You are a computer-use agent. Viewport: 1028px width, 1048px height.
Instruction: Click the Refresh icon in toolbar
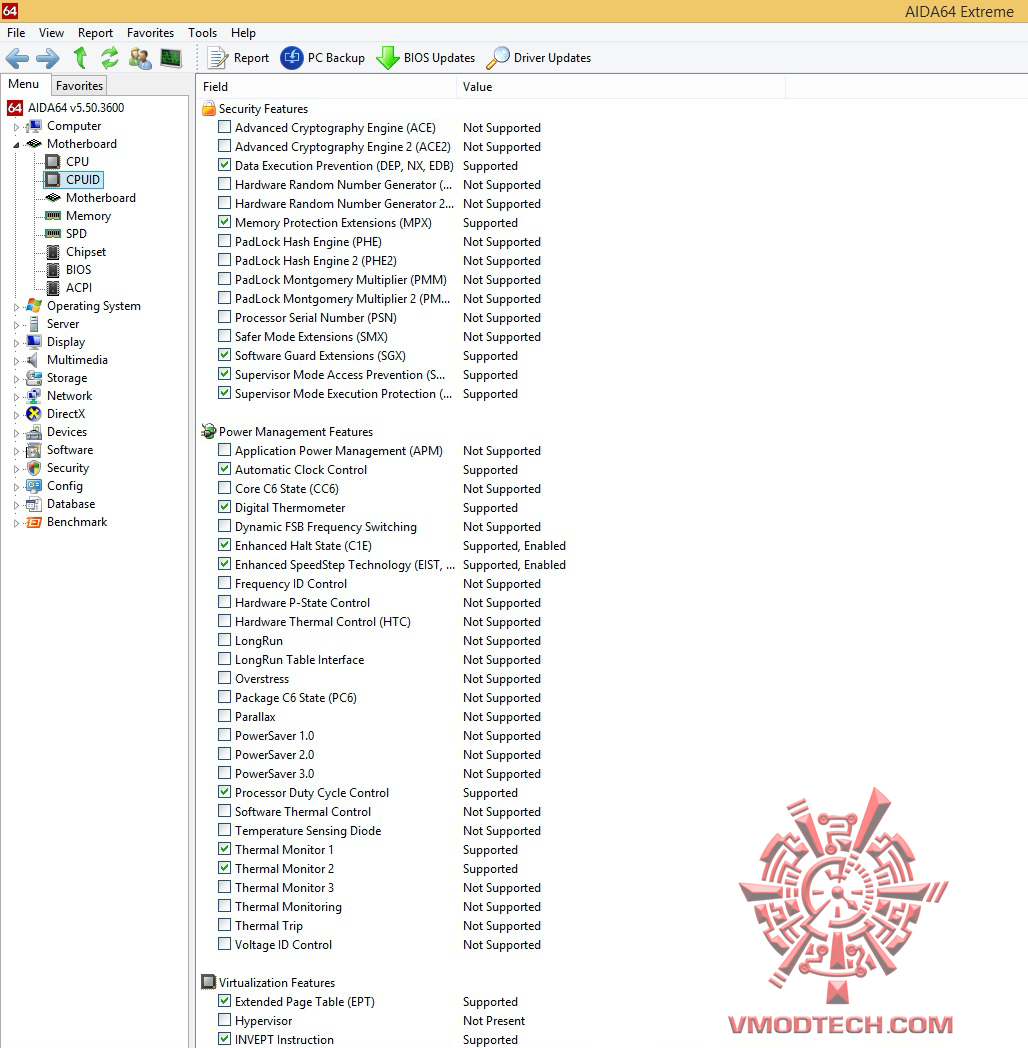110,58
